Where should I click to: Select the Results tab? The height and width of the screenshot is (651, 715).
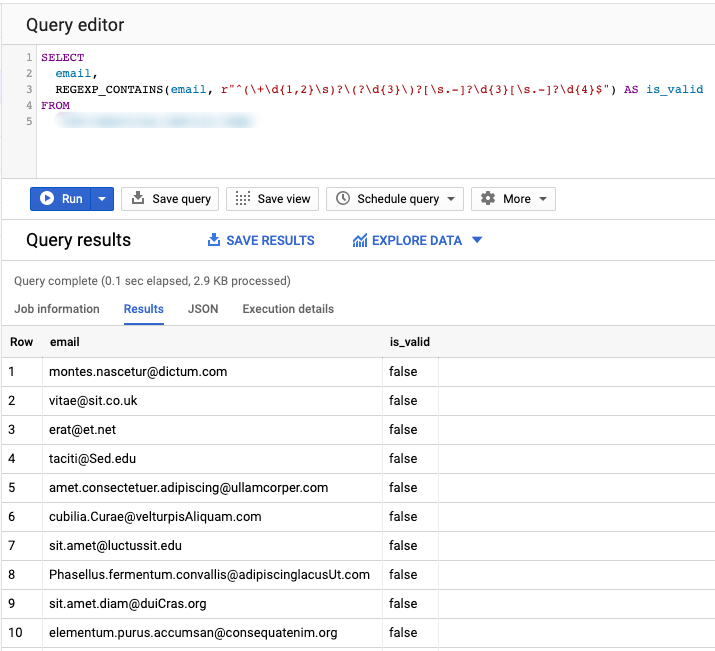click(144, 309)
